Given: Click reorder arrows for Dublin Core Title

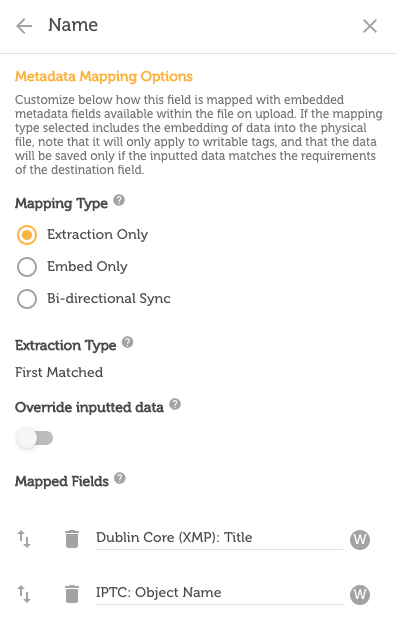Looking at the screenshot, I should pyautogui.click(x=24, y=539).
